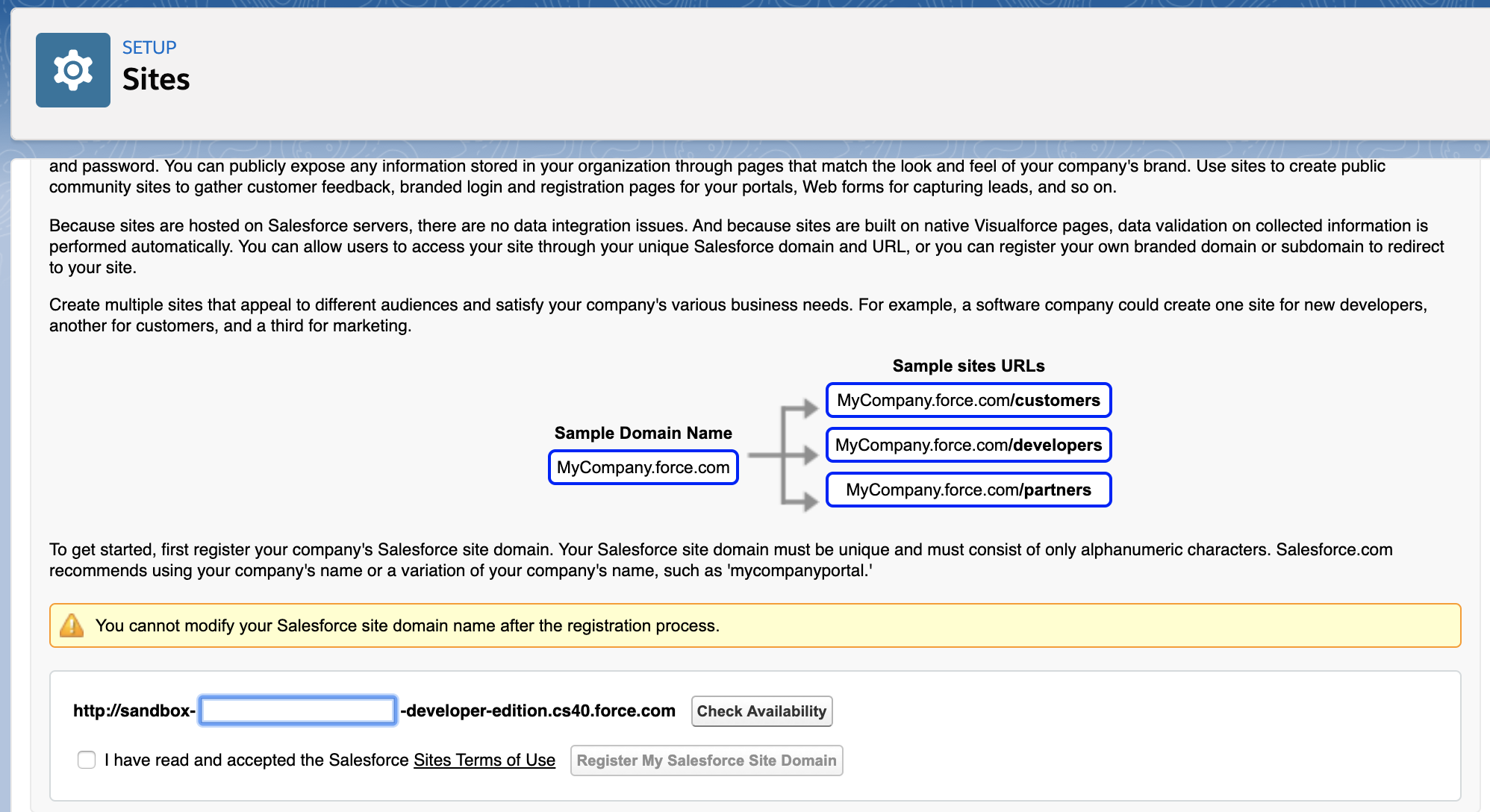Click the warning triangle icon
The height and width of the screenshot is (812, 1490).
point(72,625)
